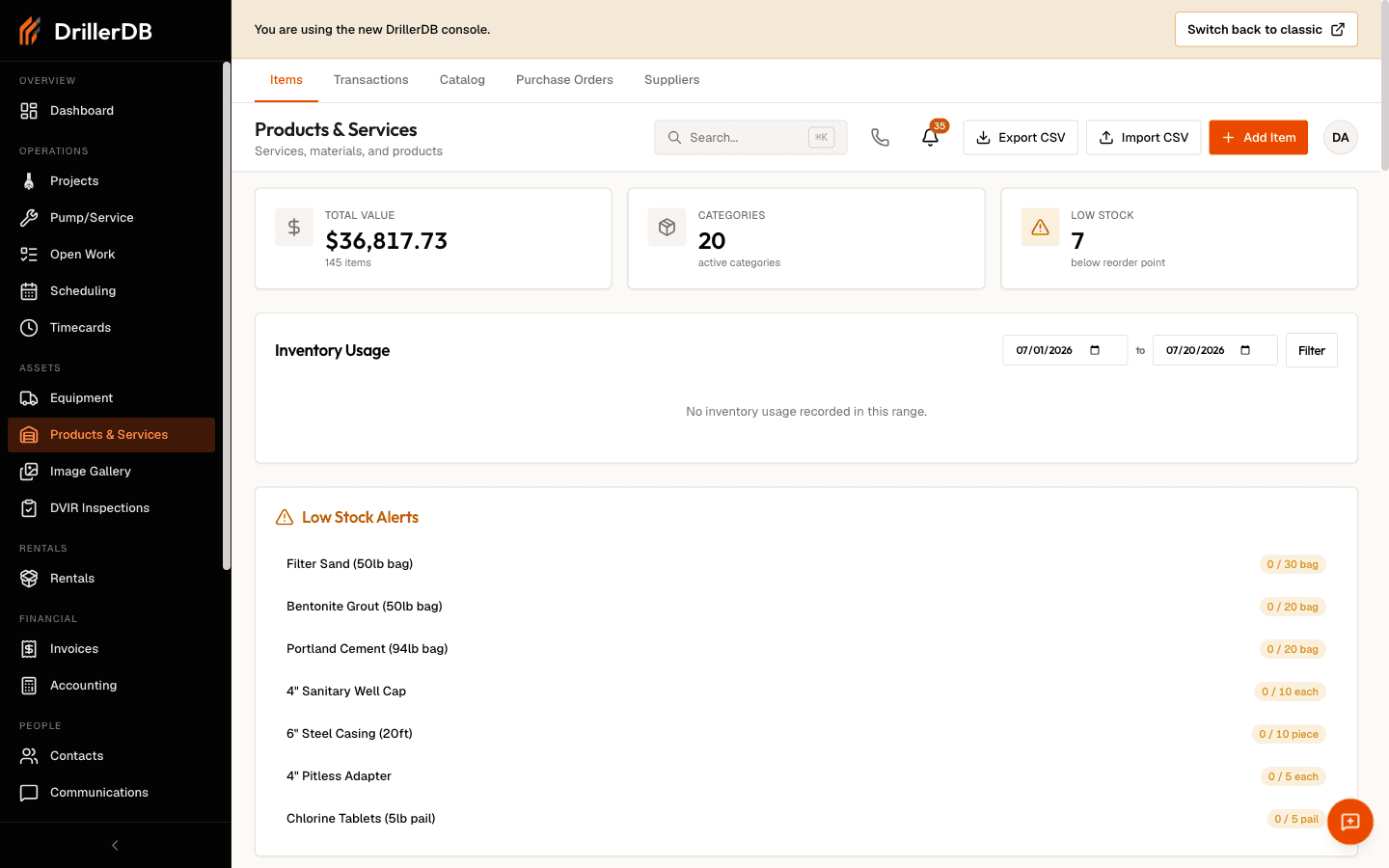Click the Low Stock Alerts heading
Screen dimensions: 1389x868
click(360, 518)
